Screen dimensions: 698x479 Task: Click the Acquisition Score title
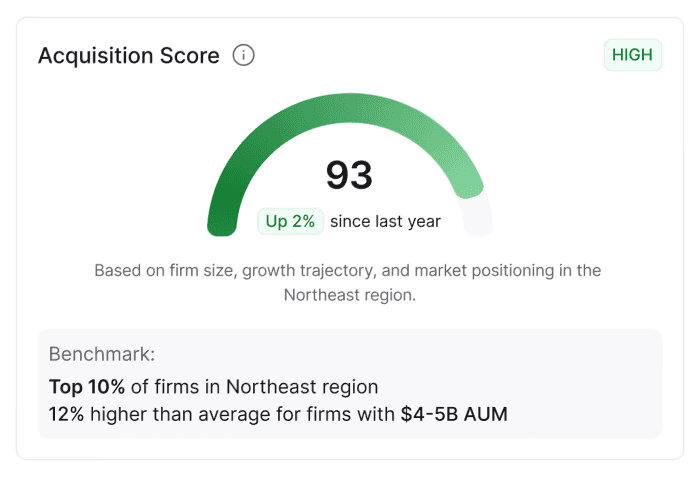click(129, 56)
